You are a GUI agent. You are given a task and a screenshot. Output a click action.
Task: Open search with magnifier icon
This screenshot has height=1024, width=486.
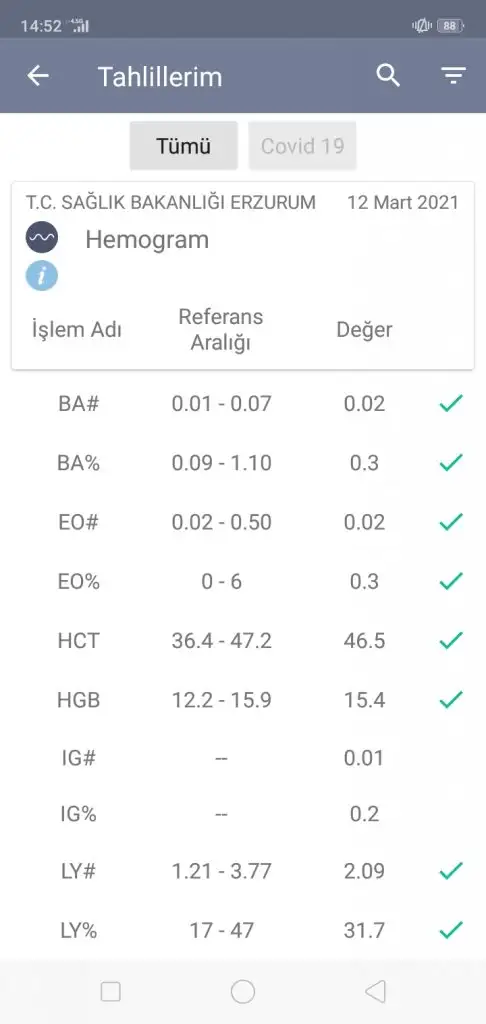pos(388,76)
